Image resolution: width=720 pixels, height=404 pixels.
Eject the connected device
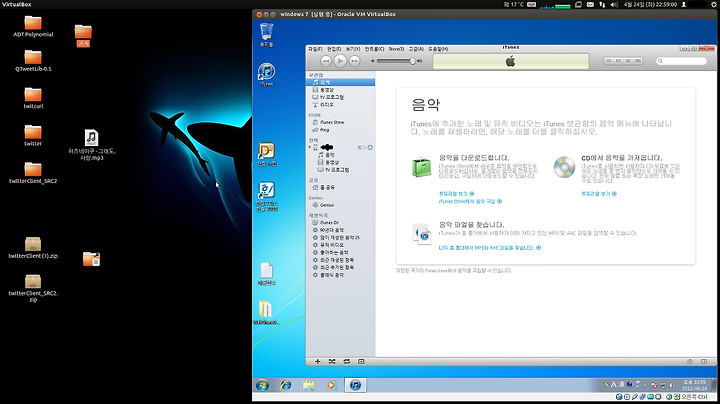tap(370, 147)
